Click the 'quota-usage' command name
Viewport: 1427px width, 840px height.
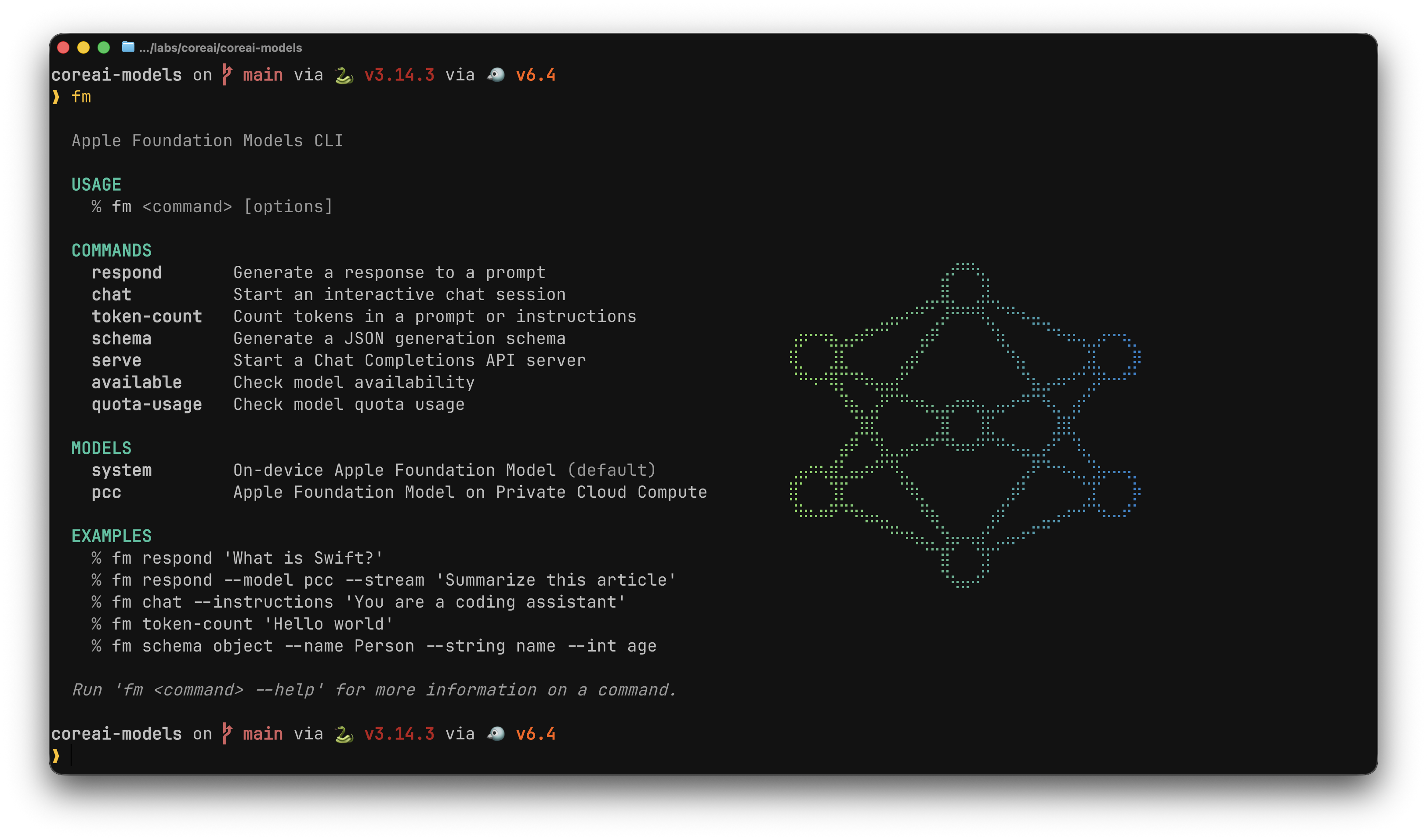[x=147, y=405]
